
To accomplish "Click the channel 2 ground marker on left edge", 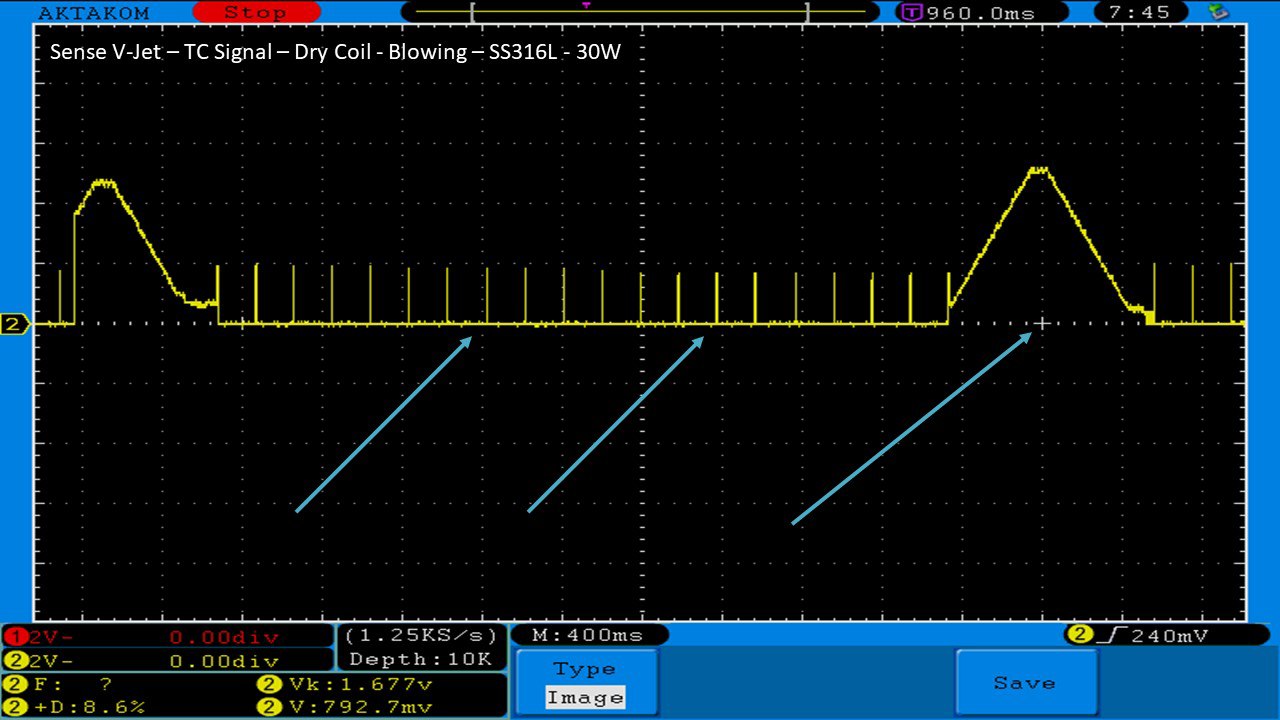I will [15, 324].
